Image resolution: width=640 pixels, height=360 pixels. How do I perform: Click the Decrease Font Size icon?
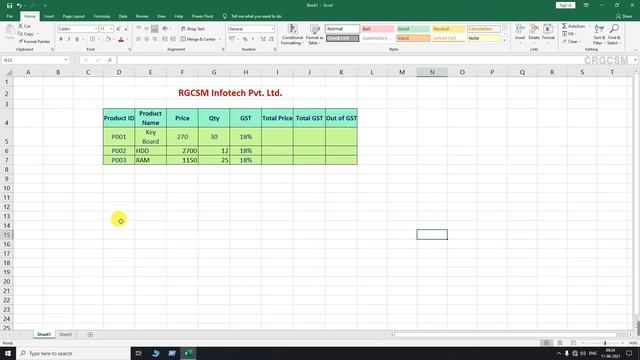126,29
